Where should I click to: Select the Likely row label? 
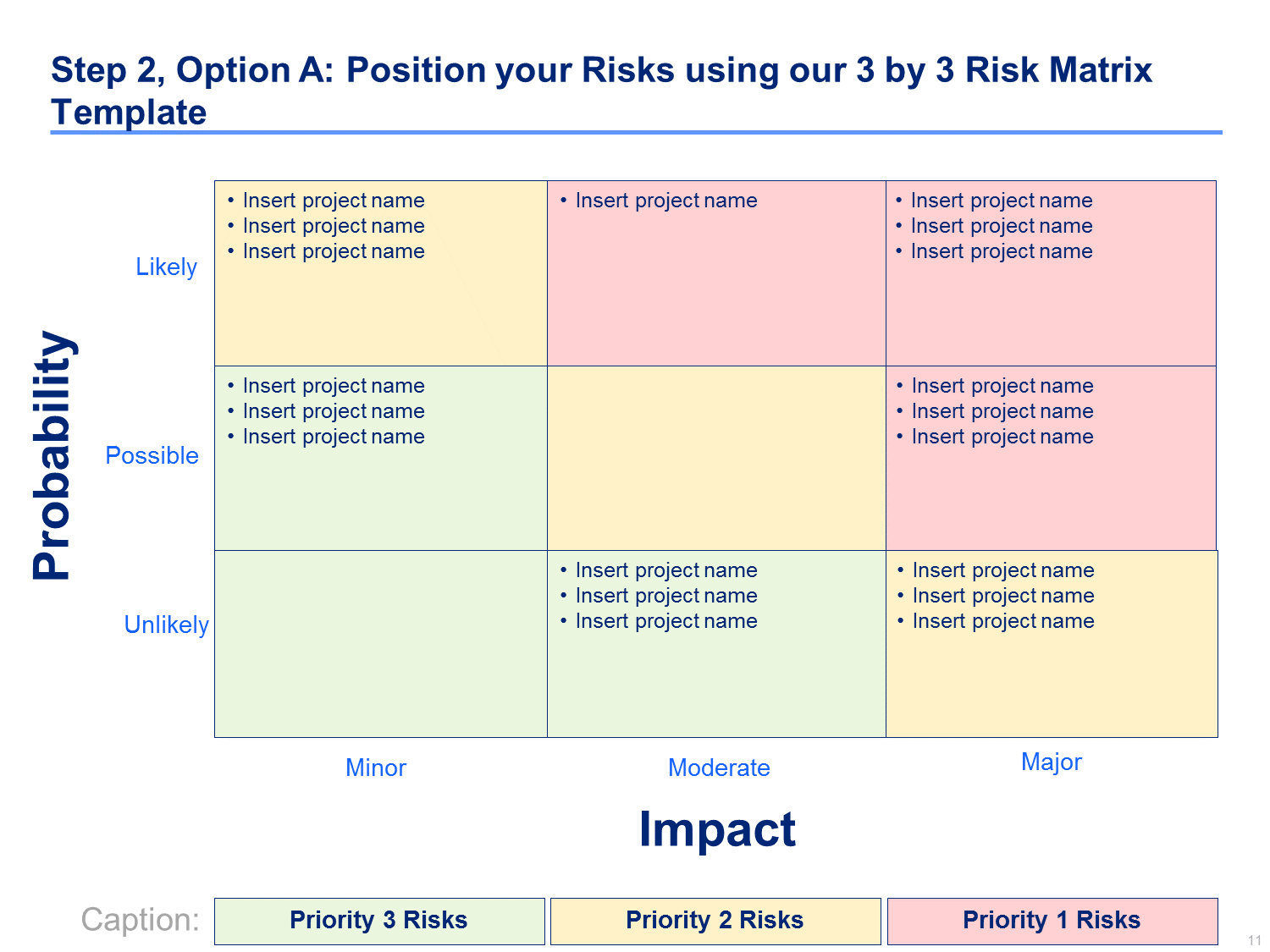pyautogui.click(x=166, y=267)
